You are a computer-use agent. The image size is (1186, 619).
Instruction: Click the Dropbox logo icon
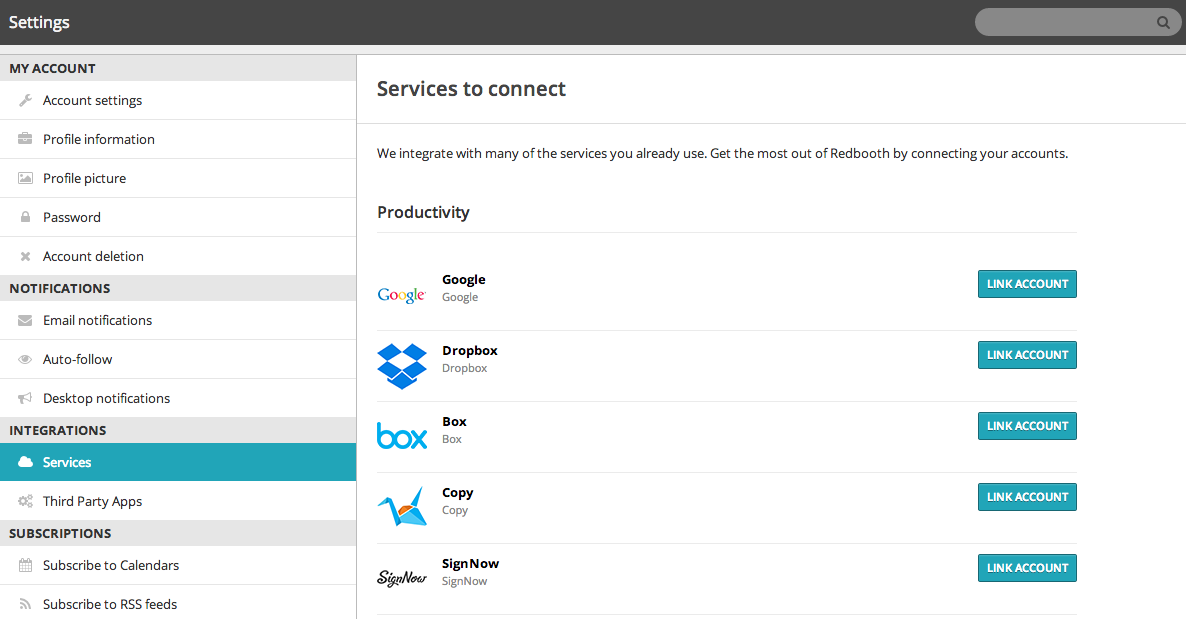click(402, 366)
